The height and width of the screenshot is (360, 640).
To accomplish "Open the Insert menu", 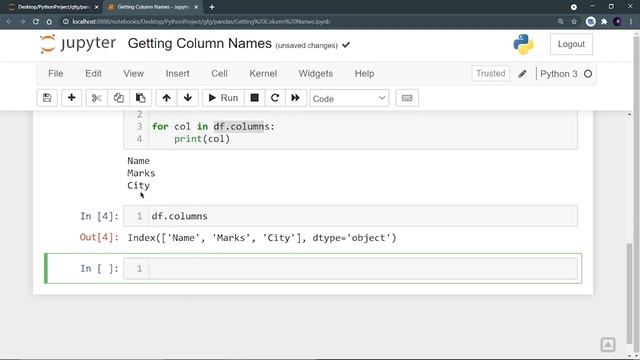I will click(177, 73).
